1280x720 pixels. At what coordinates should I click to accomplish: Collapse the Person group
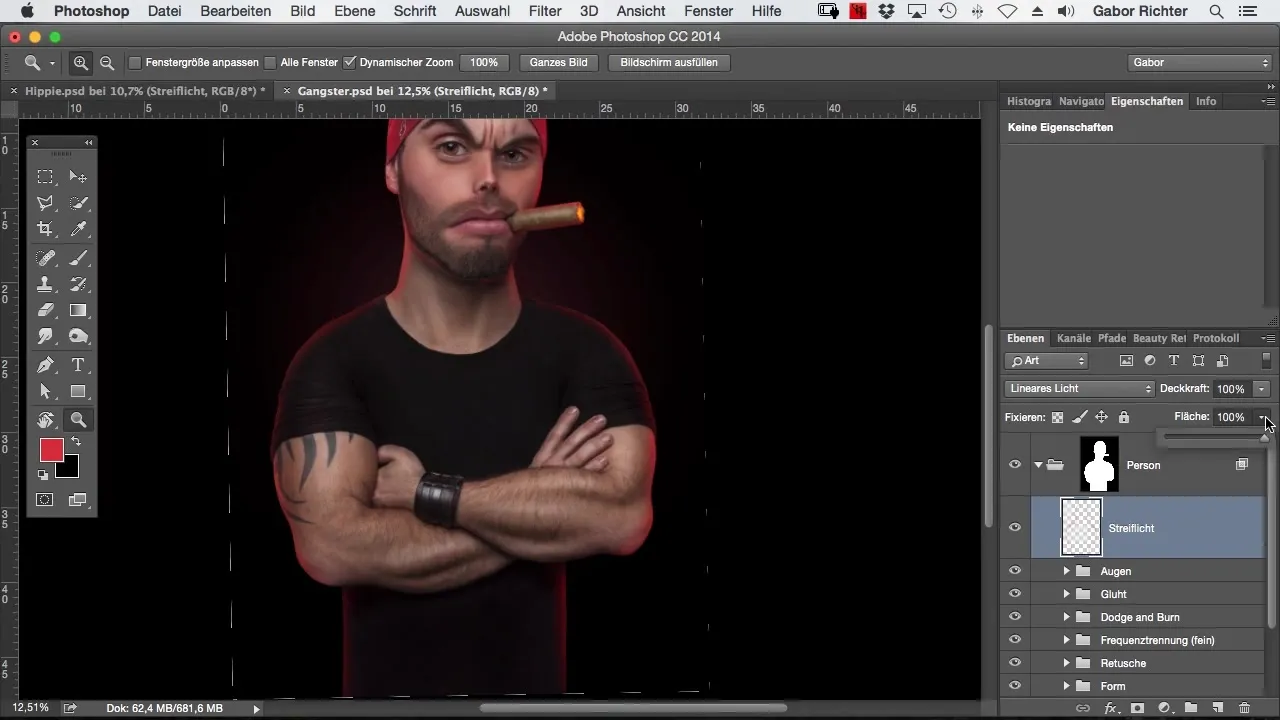1039,465
